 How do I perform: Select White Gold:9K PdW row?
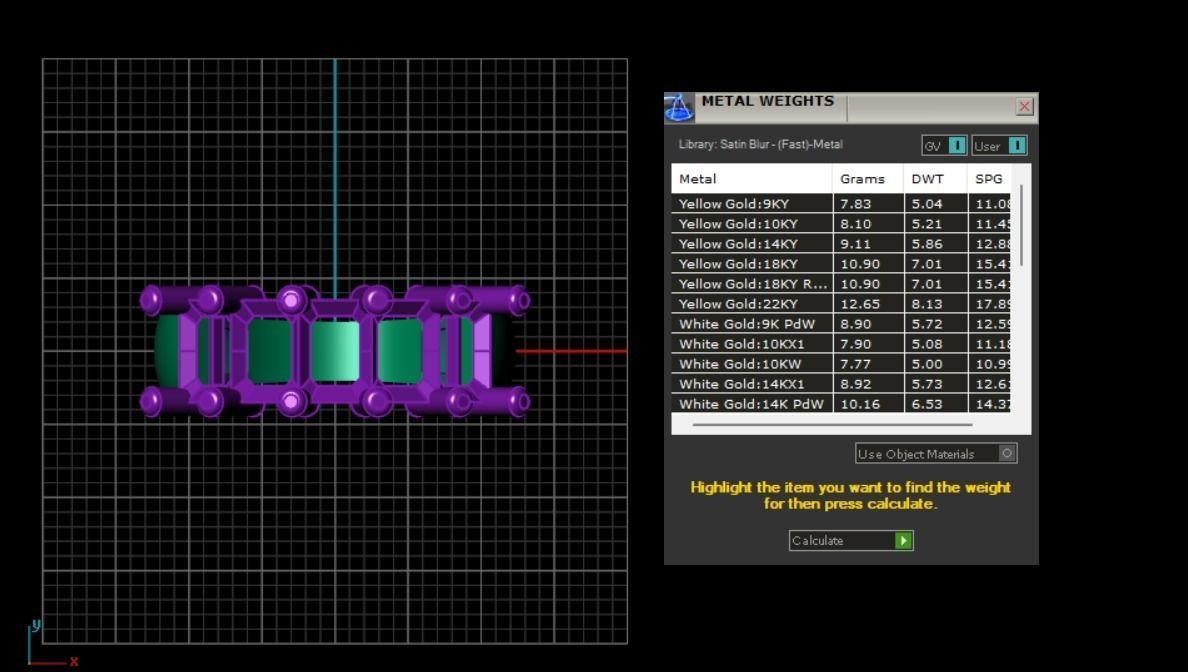pyautogui.click(x=841, y=324)
